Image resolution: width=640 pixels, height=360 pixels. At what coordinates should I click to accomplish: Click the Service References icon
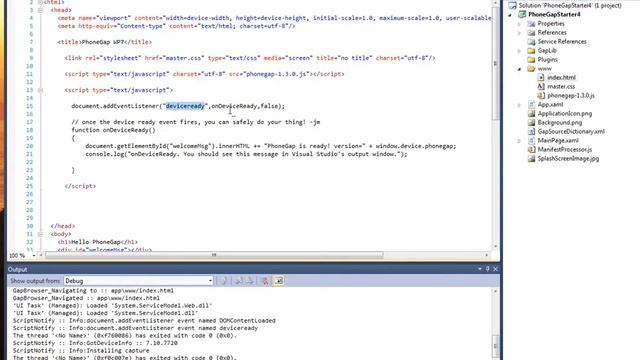point(531,42)
